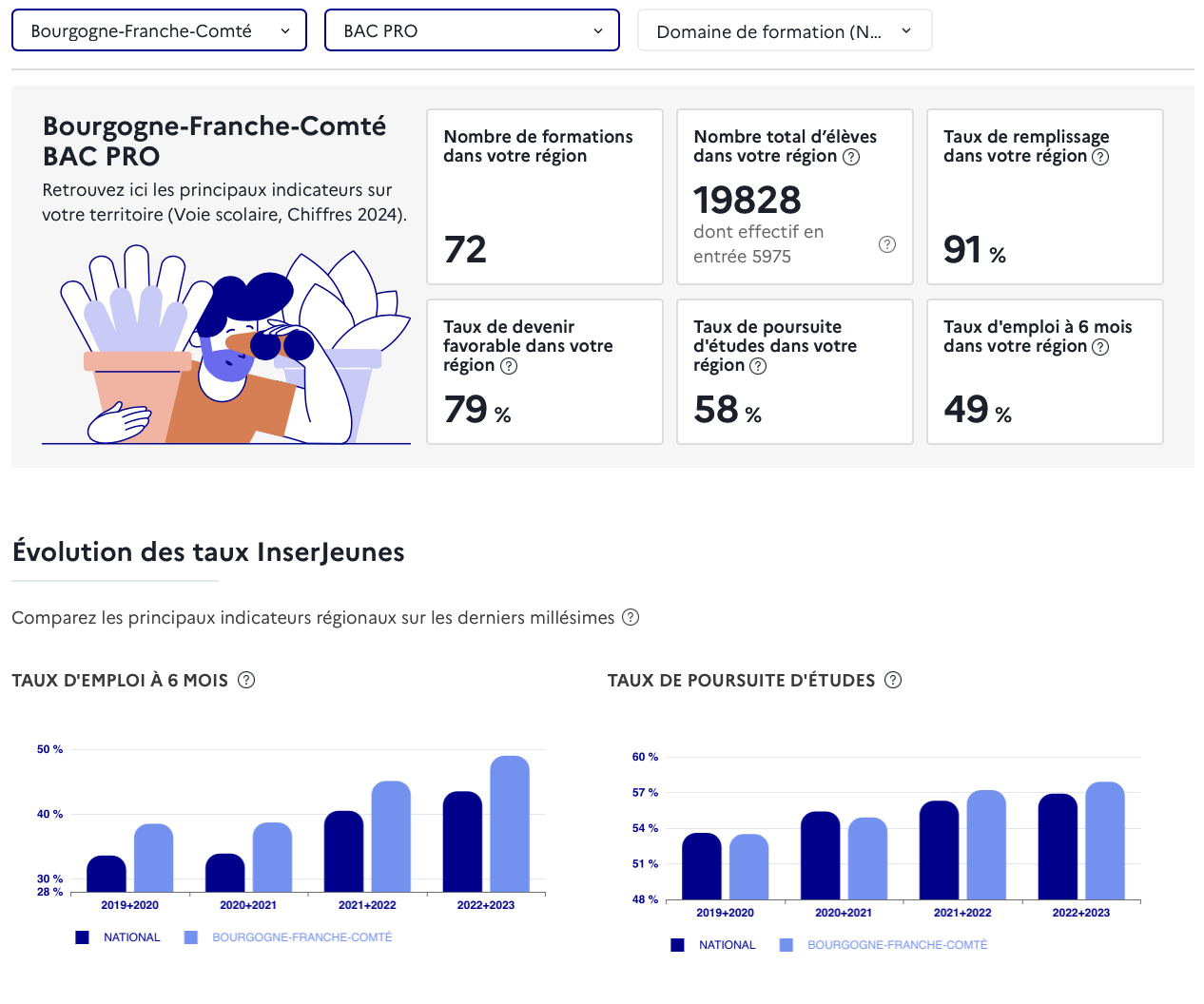The height and width of the screenshot is (1004, 1204).
Task: Click the Évolution des taux InserJeunes heading
Action: coord(208,551)
